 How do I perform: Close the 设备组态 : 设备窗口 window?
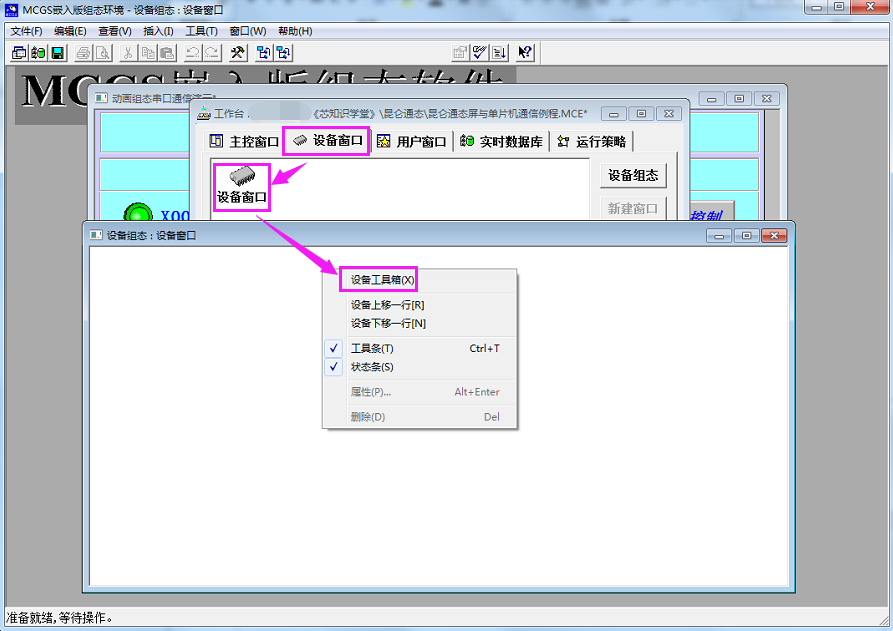[x=774, y=235]
